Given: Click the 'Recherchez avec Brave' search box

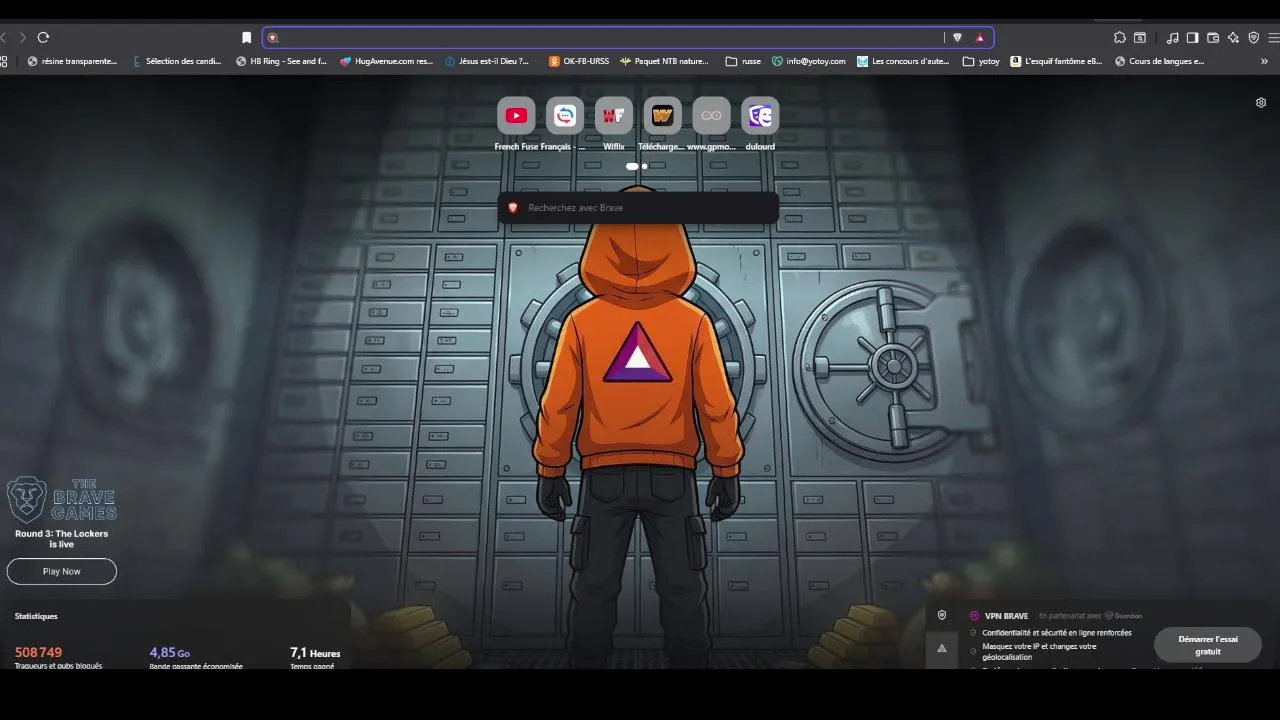Looking at the screenshot, I should pos(638,207).
